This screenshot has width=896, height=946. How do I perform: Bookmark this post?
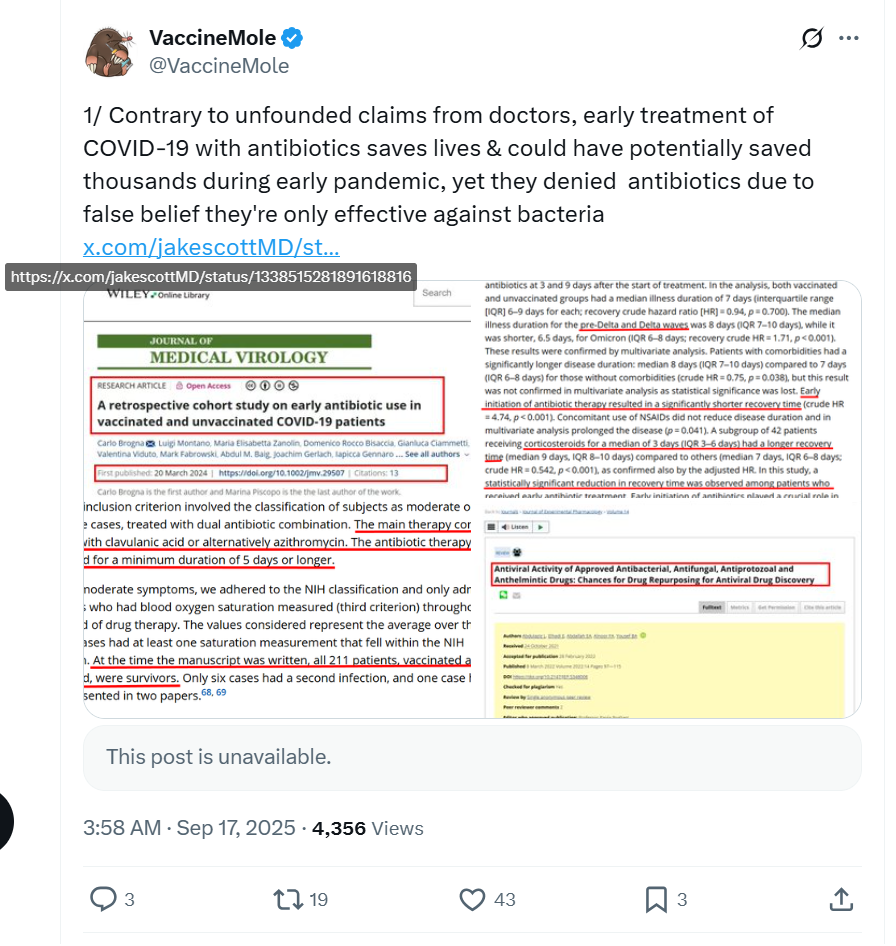click(x=656, y=899)
